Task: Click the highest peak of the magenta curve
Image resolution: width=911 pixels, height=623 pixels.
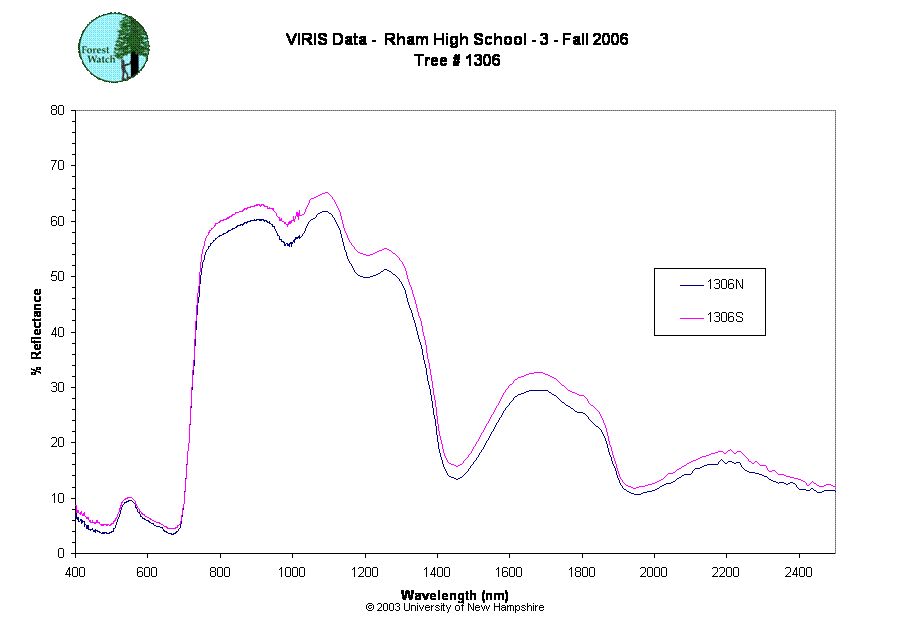Action: tap(325, 193)
